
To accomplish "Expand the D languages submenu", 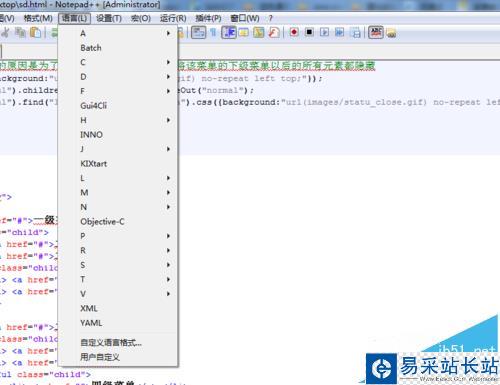I will 118,77.
